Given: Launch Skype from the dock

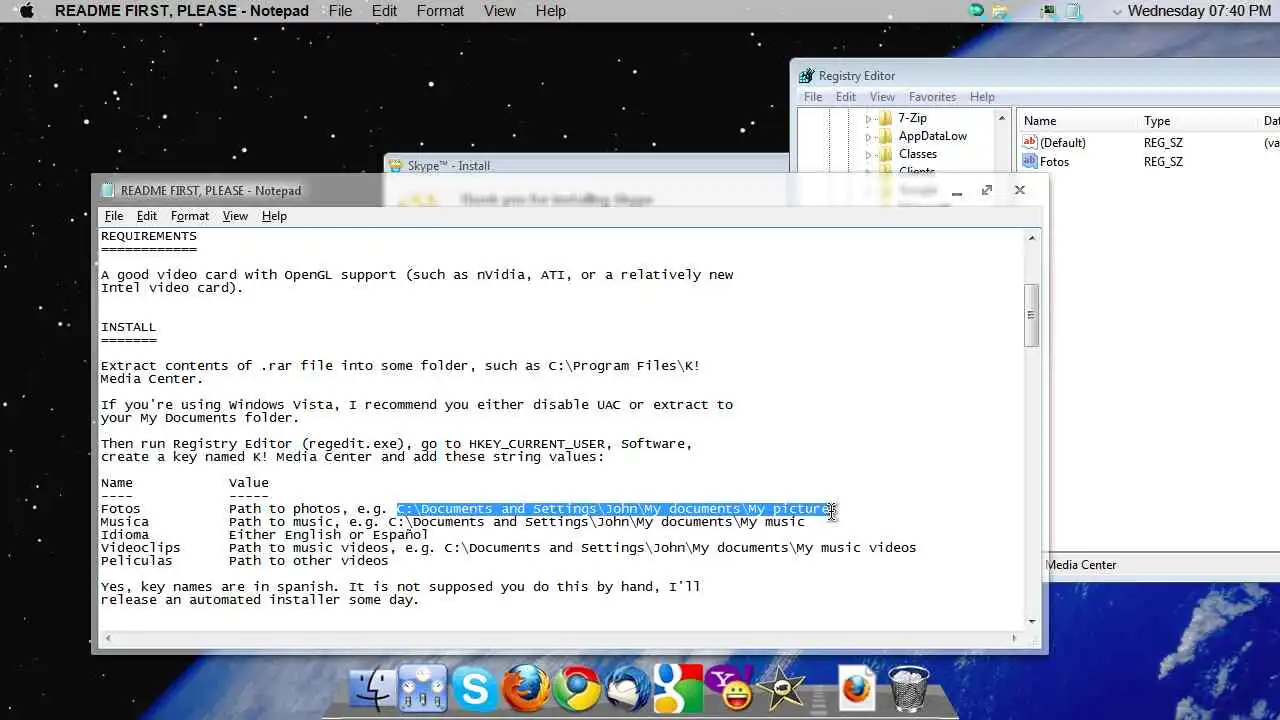Looking at the screenshot, I should [474, 690].
